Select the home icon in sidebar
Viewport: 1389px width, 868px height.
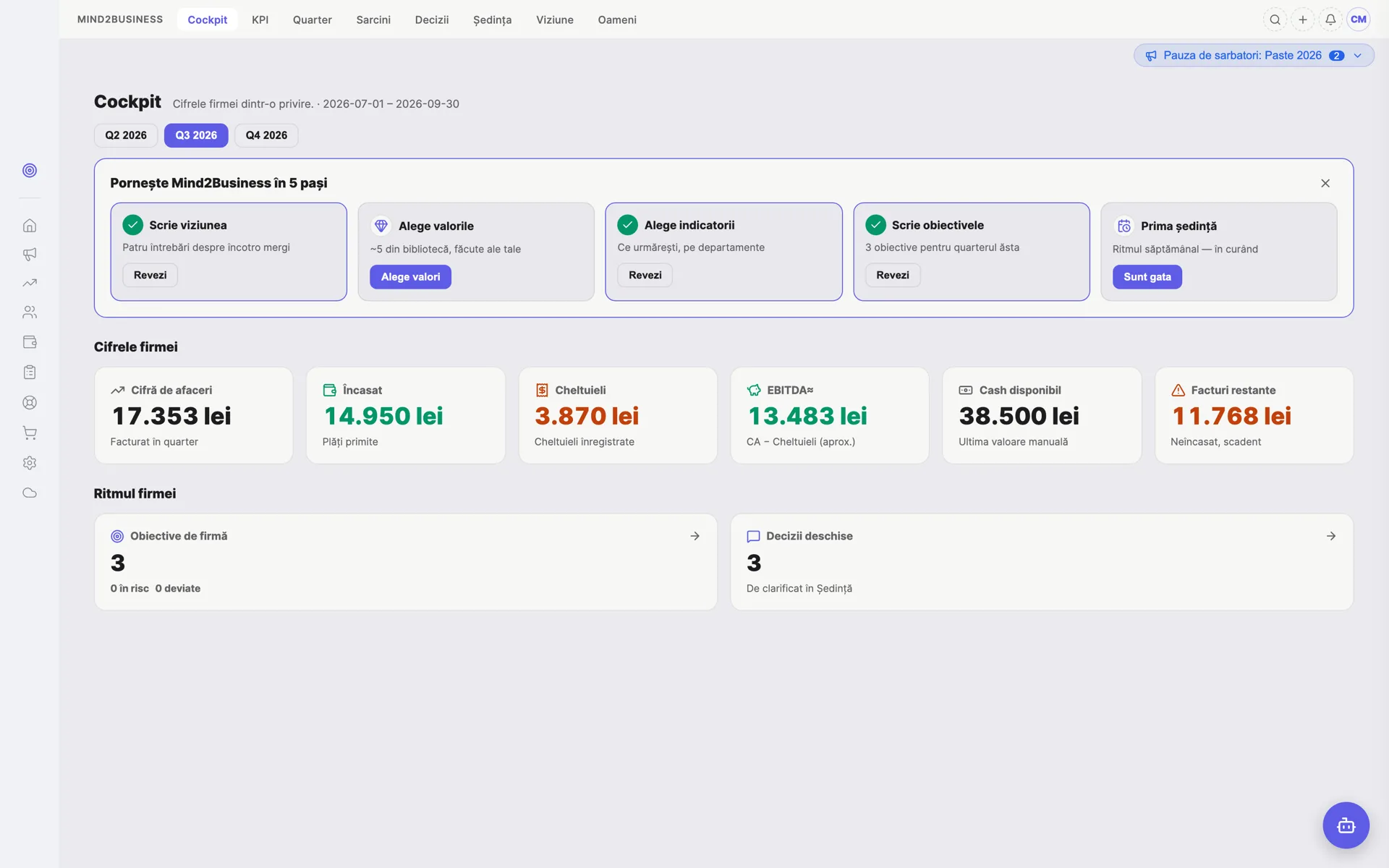click(x=30, y=226)
